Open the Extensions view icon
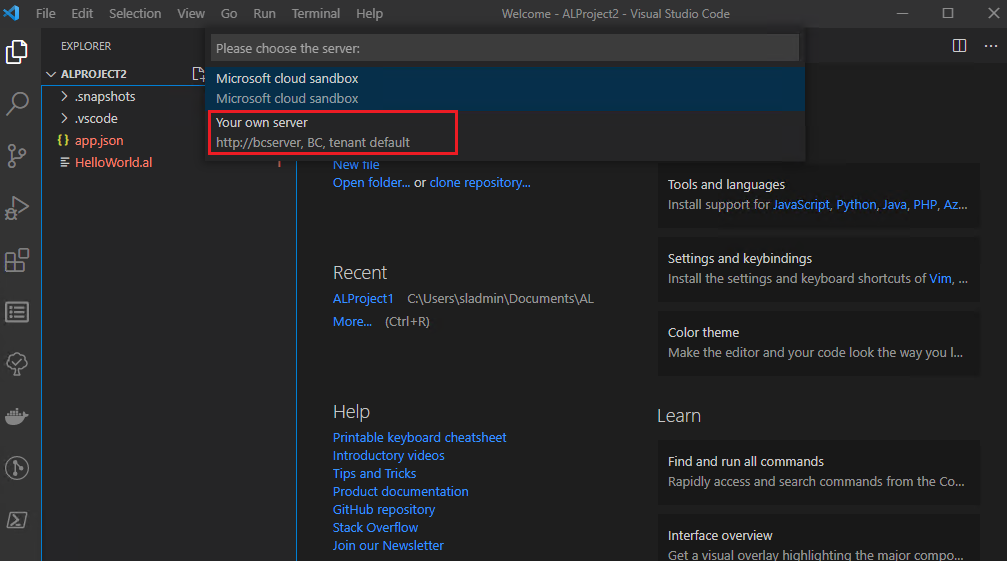 (x=17, y=260)
